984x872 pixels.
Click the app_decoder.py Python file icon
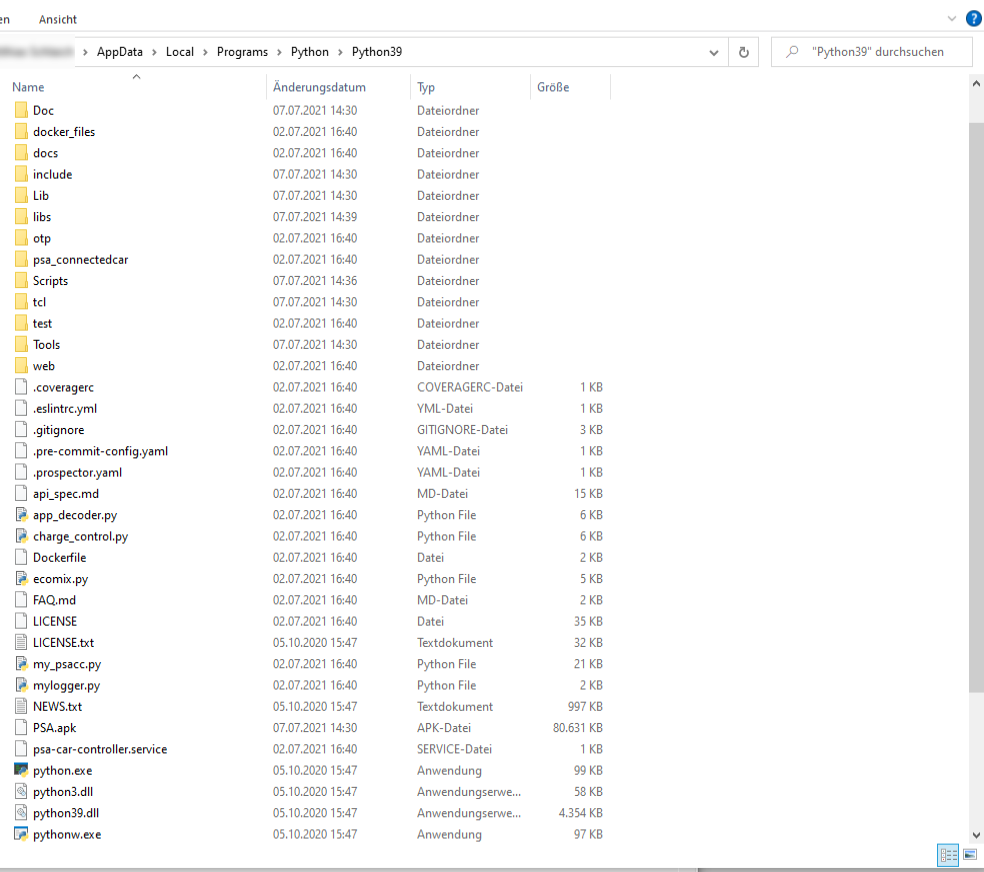pyautogui.click(x=22, y=515)
